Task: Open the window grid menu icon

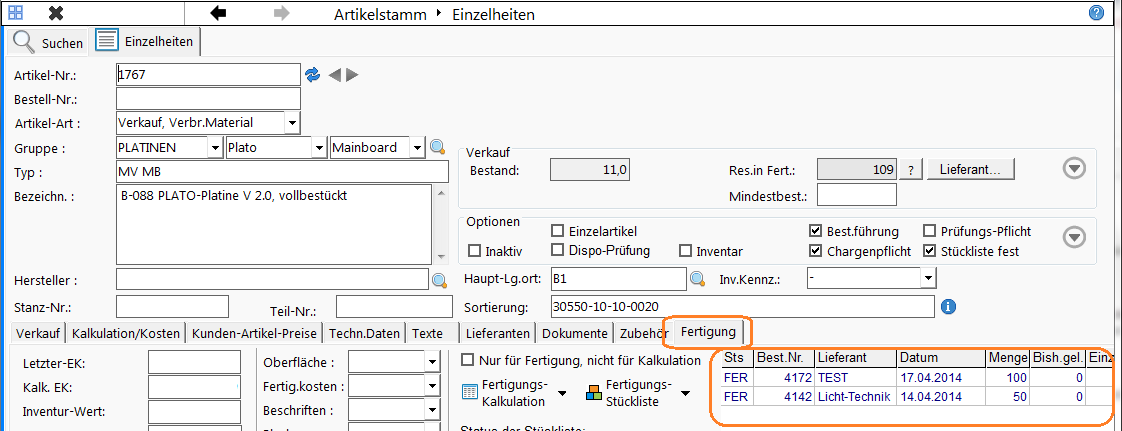Action: (15, 13)
